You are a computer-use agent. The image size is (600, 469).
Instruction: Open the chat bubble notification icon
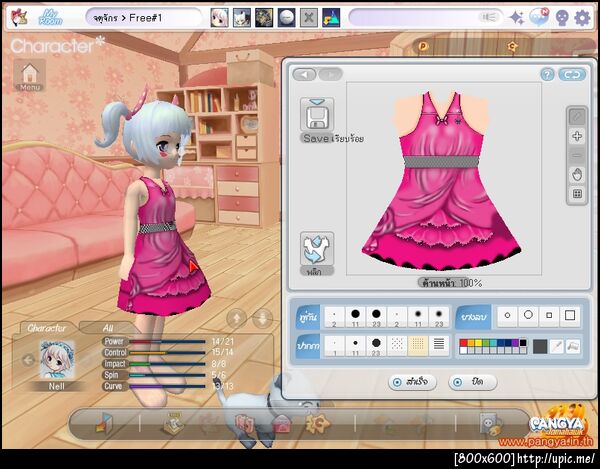tap(539, 18)
